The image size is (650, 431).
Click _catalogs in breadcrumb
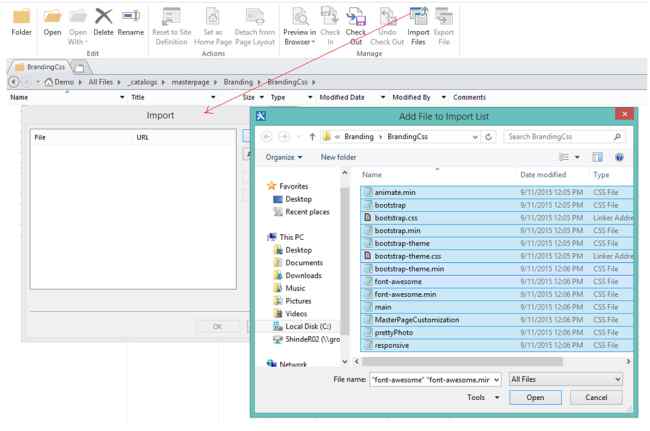143,82
